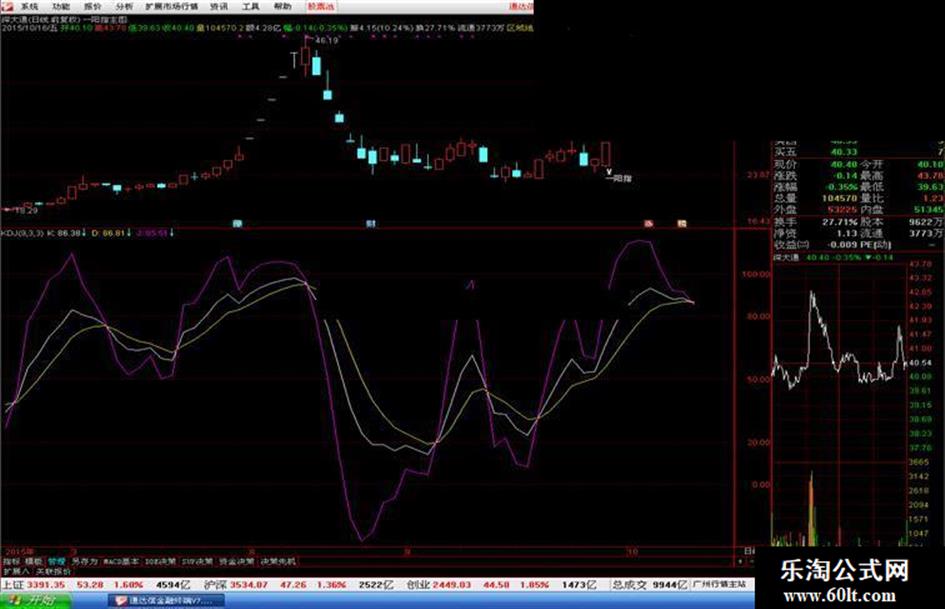Select the 资金决策 template tab
The height and width of the screenshot is (609, 945).
(236, 561)
